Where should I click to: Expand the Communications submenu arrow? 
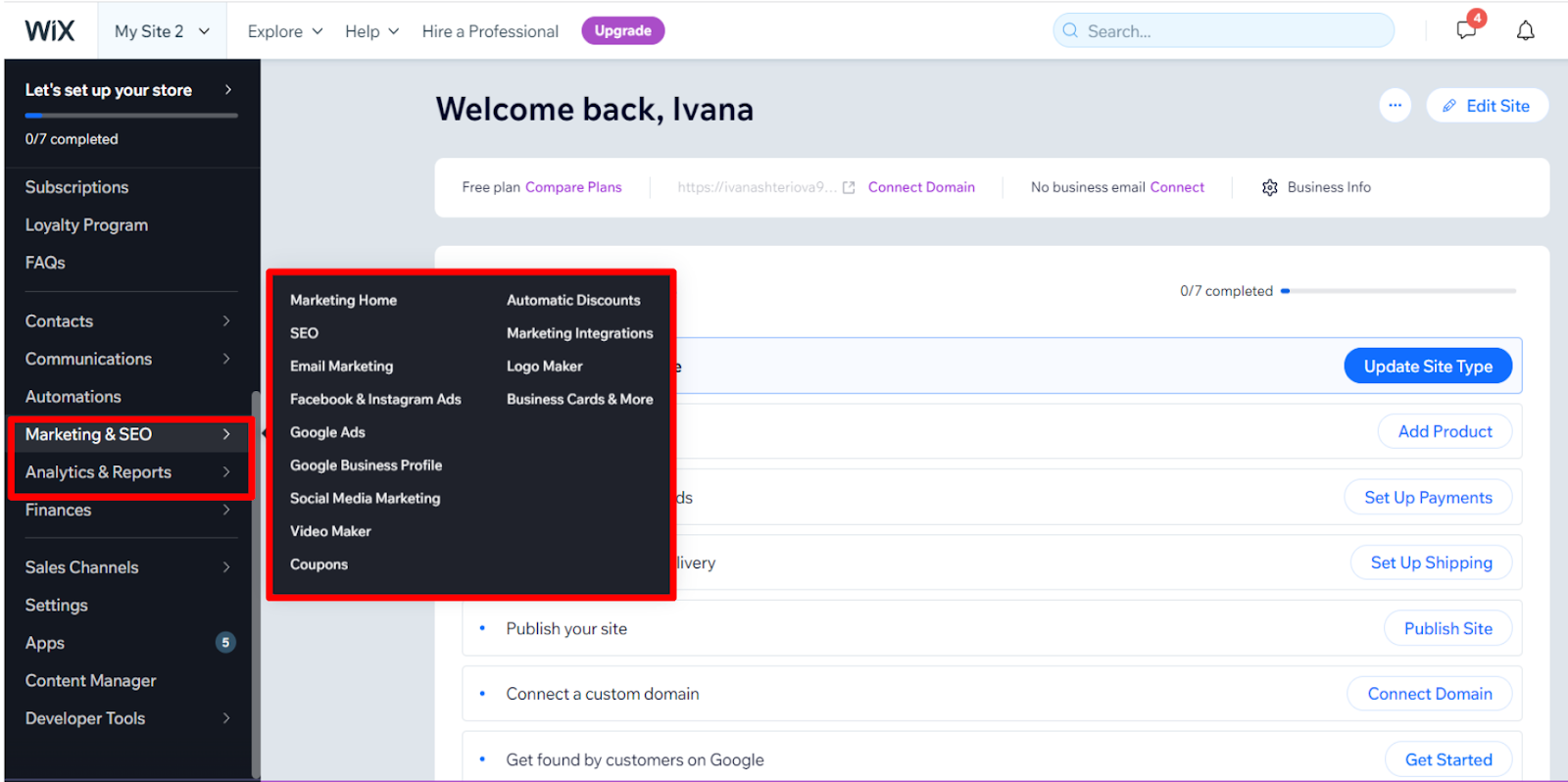pyautogui.click(x=226, y=359)
